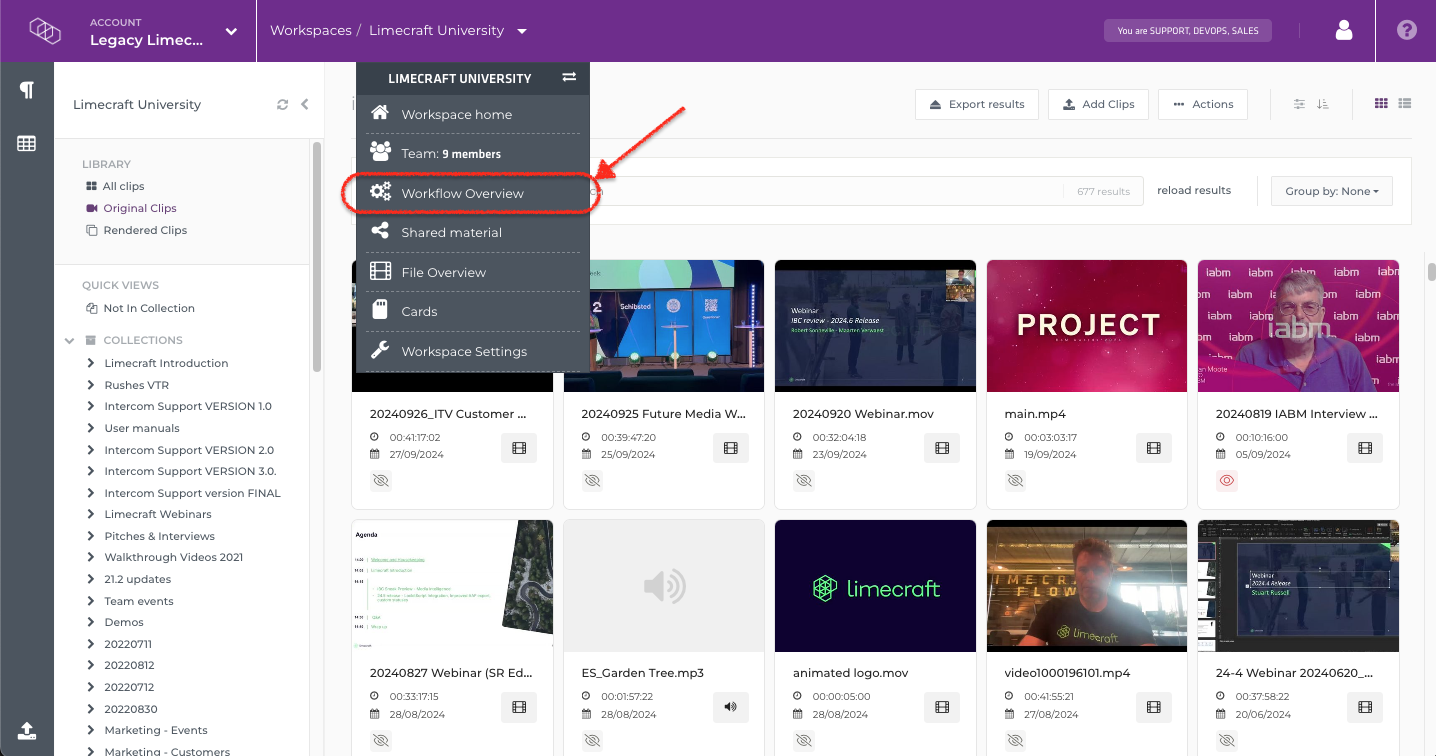Open the Actions button
Screen dimensions: 1436x756
coord(1203,104)
